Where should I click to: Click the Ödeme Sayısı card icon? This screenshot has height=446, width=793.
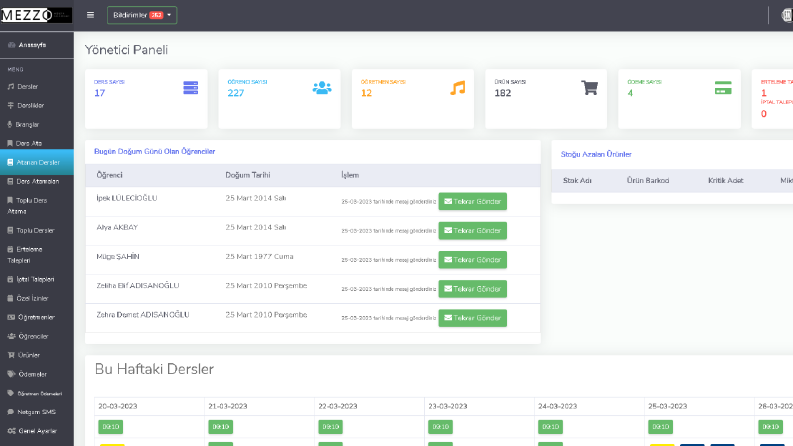(723, 88)
